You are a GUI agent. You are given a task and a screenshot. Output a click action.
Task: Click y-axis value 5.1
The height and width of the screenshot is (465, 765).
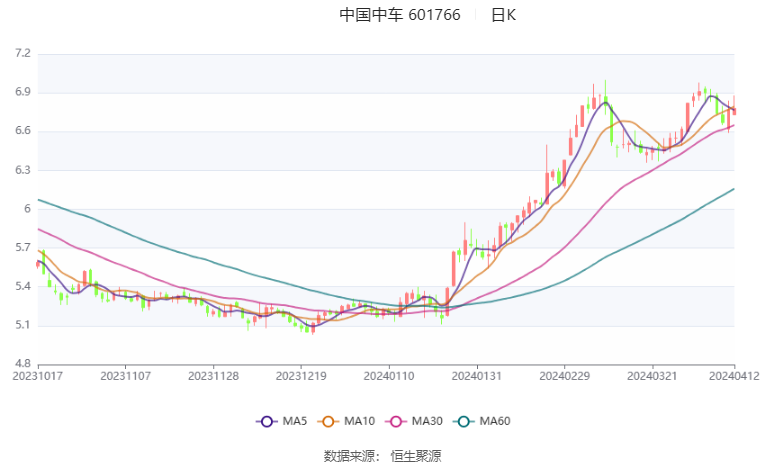[23, 325]
